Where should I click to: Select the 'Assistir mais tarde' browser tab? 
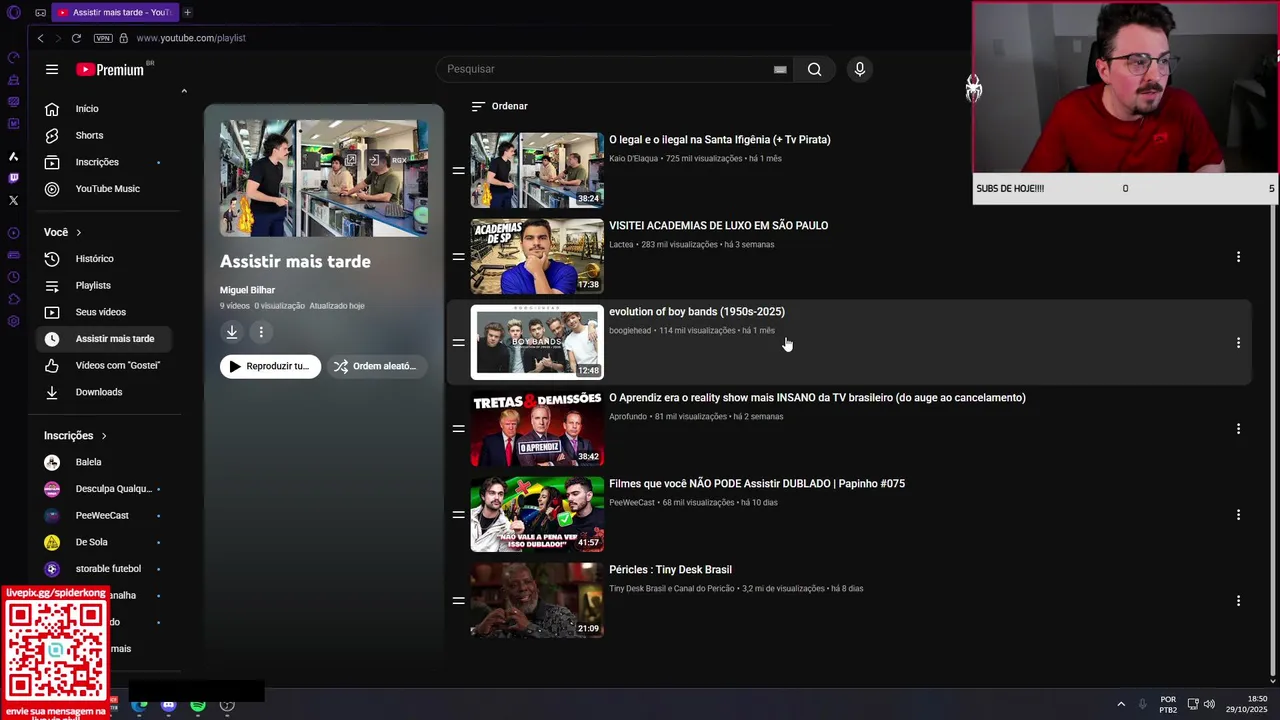[x=114, y=12]
